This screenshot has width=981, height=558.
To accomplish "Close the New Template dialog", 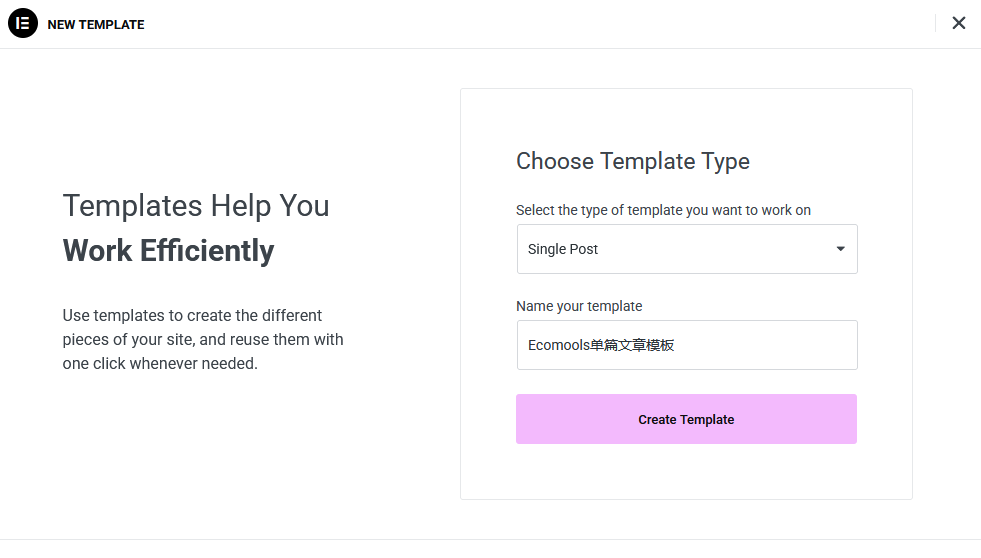I will (x=958, y=23).
